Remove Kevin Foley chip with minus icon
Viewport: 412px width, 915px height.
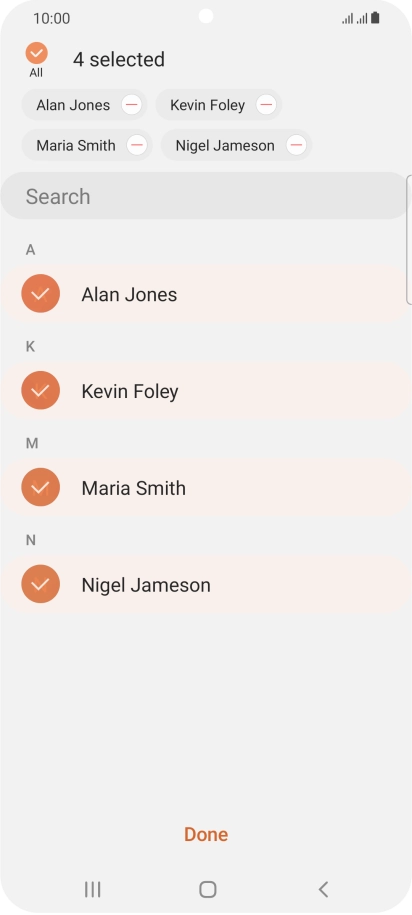pos(266,105)
